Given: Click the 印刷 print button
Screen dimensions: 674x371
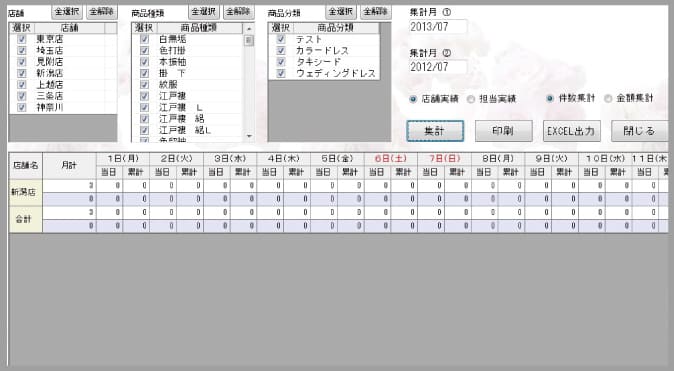Looking at the screenshot, I should [503, 131].
